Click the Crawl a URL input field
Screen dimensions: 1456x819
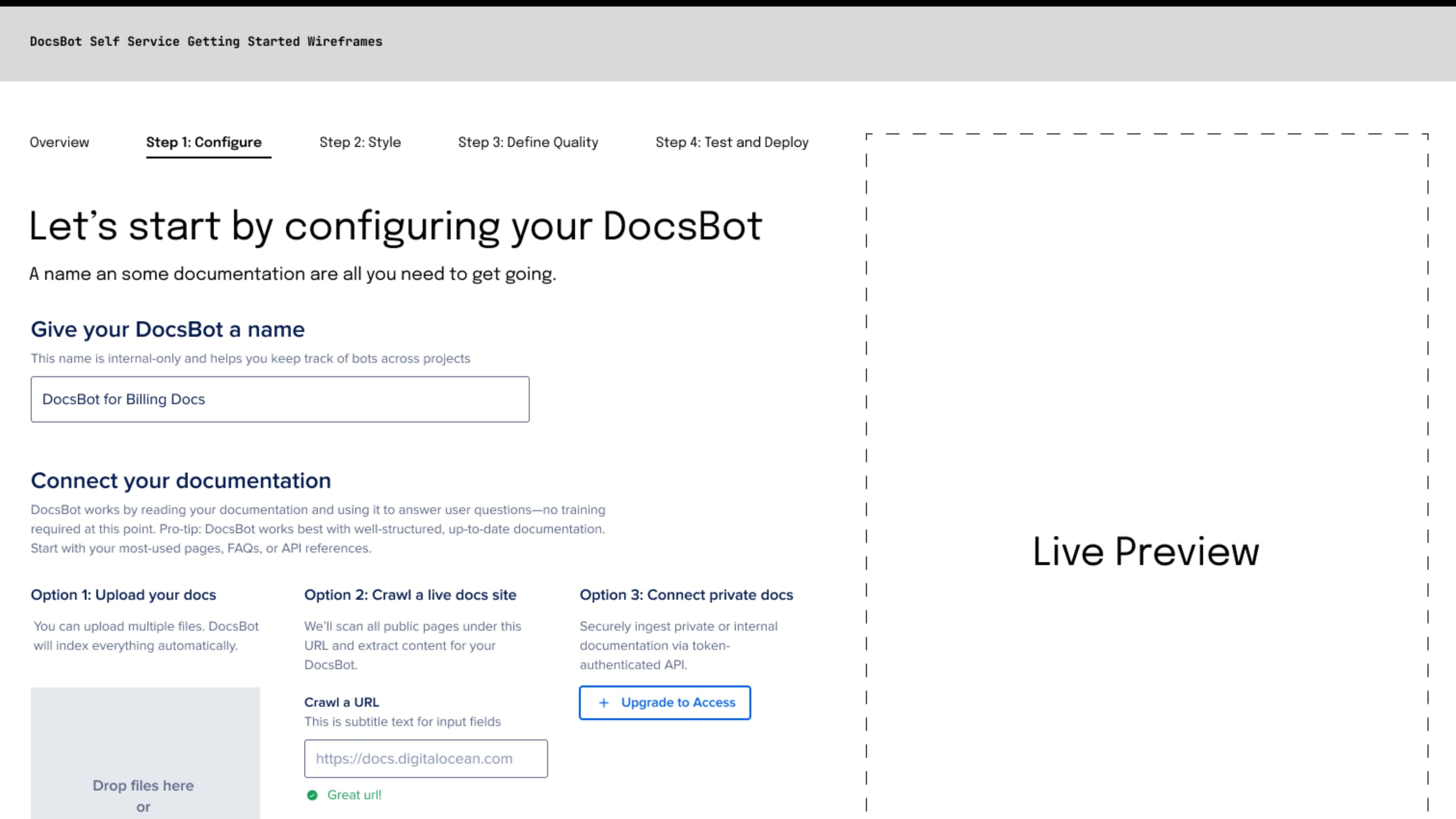pyautogui.click(x=425, y=758)
